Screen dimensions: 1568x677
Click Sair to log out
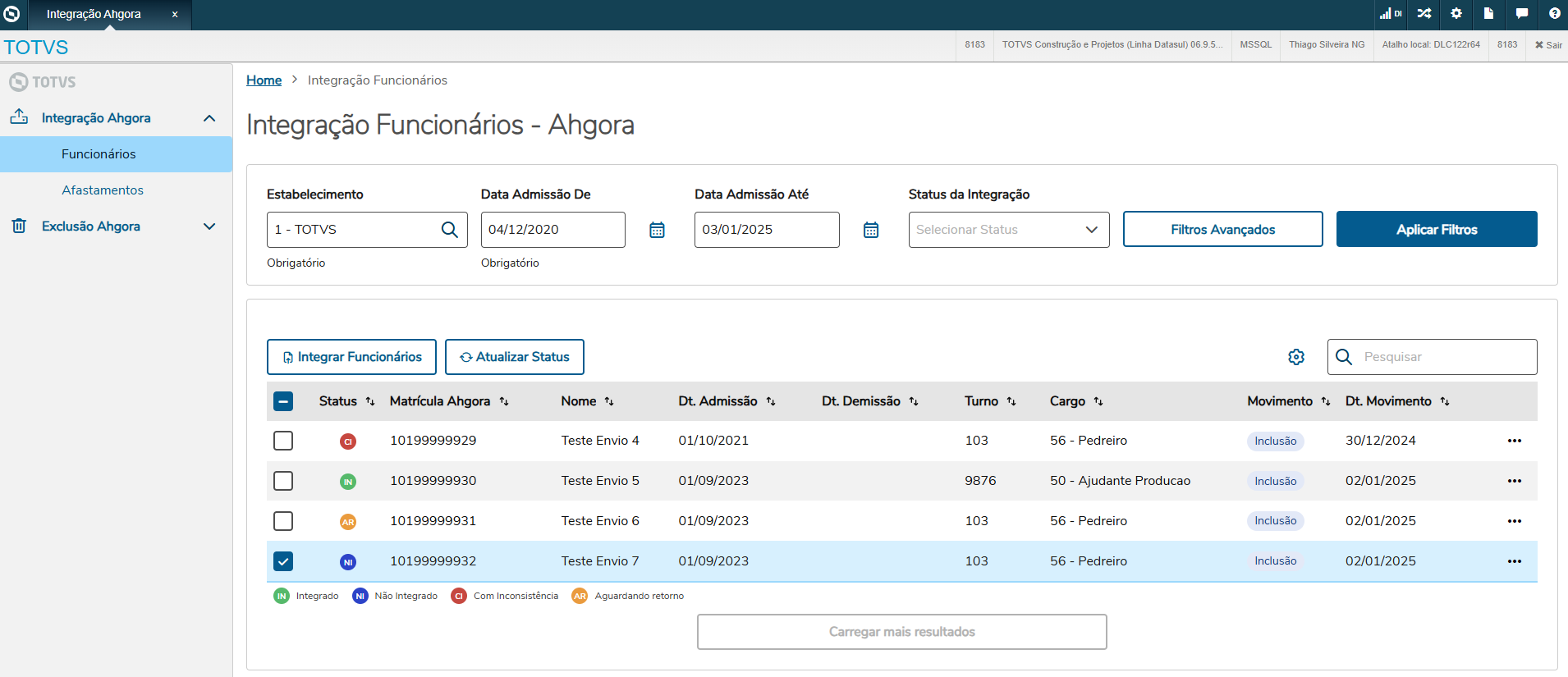point(1548,45)
